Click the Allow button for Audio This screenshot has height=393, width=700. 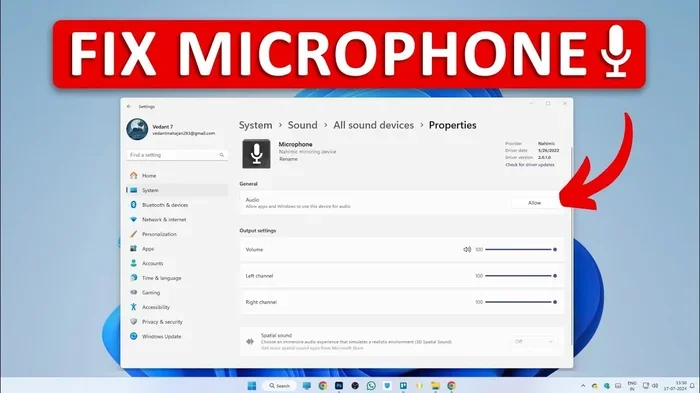coord(534,203)
